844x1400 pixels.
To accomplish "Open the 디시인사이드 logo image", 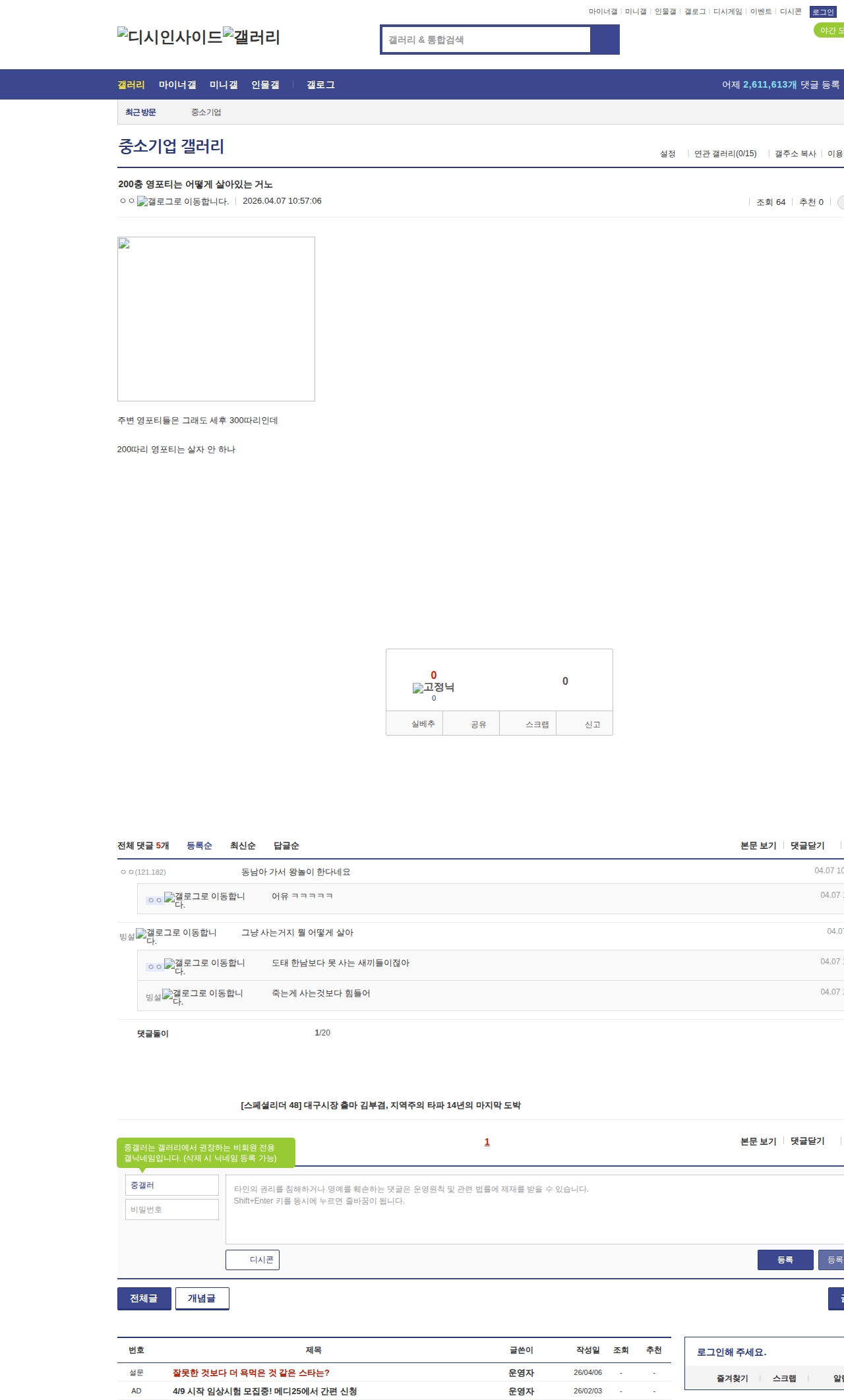I will click(170, 36).
